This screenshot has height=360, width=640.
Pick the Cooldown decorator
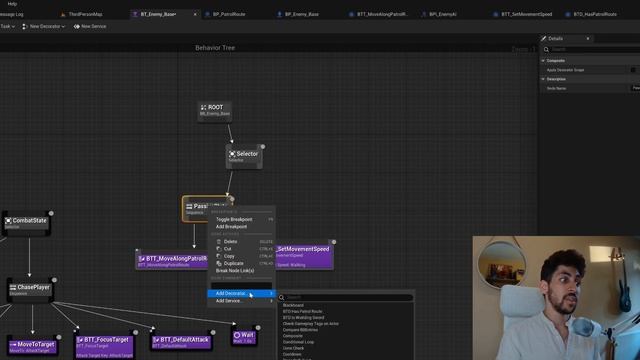point(292,354)
